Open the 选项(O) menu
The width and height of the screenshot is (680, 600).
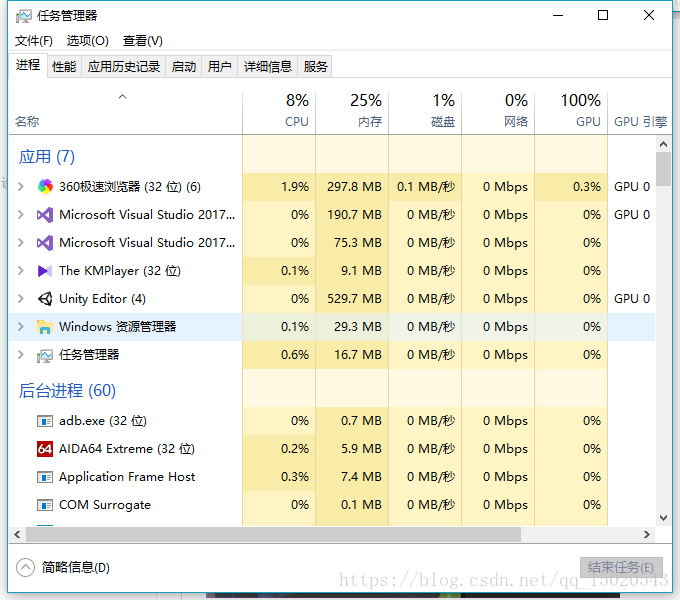point(88,41)
